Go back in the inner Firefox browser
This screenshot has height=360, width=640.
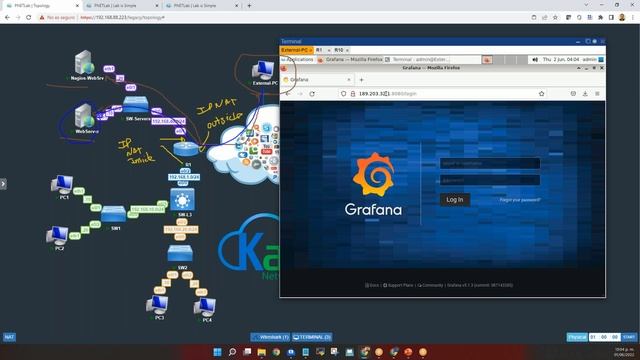288,94
